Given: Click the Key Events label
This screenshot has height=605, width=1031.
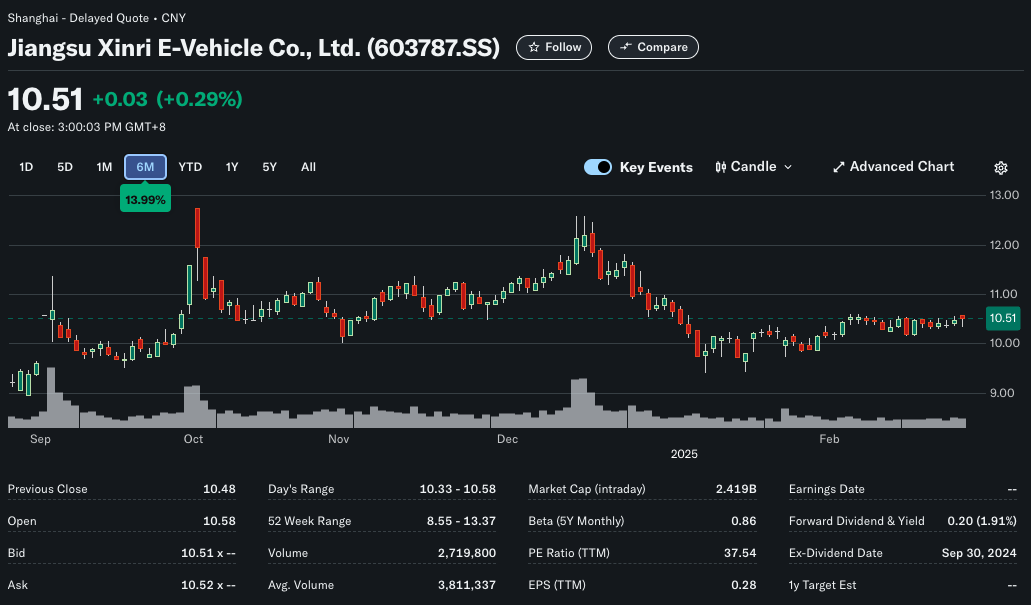Looking at the screenshot, I should click(656, 168).
